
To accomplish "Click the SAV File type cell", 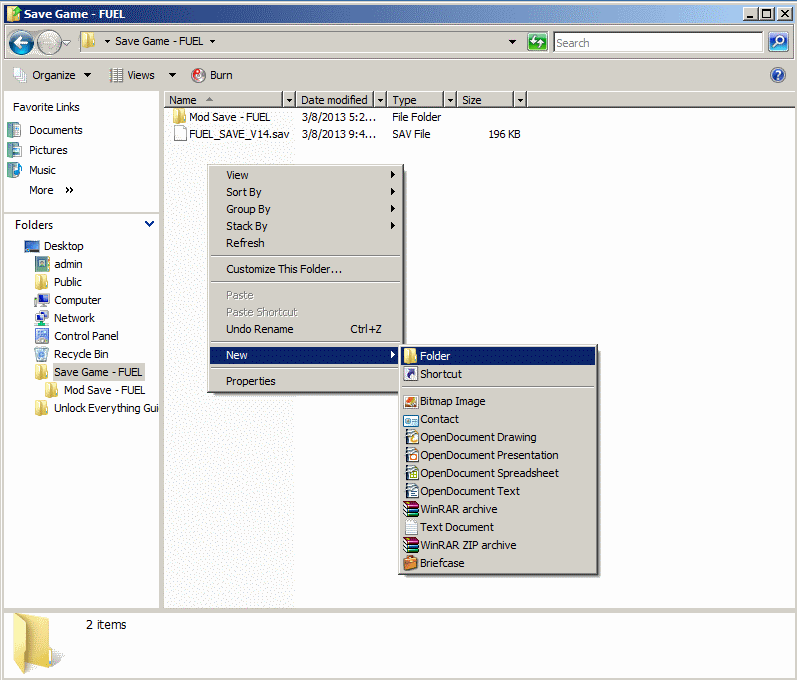I will pos(411,134).
